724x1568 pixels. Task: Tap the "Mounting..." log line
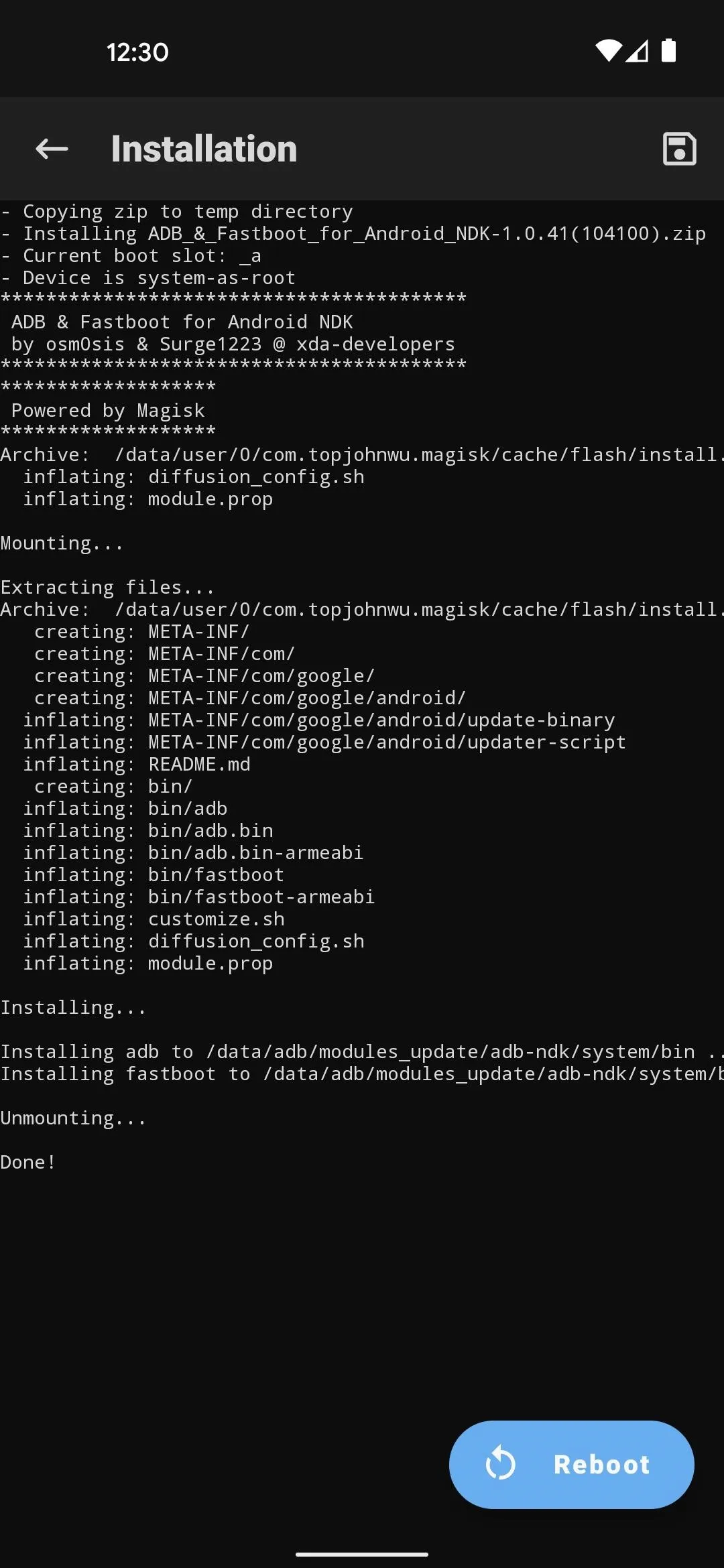pyautogui.click(x=62, y=543)
